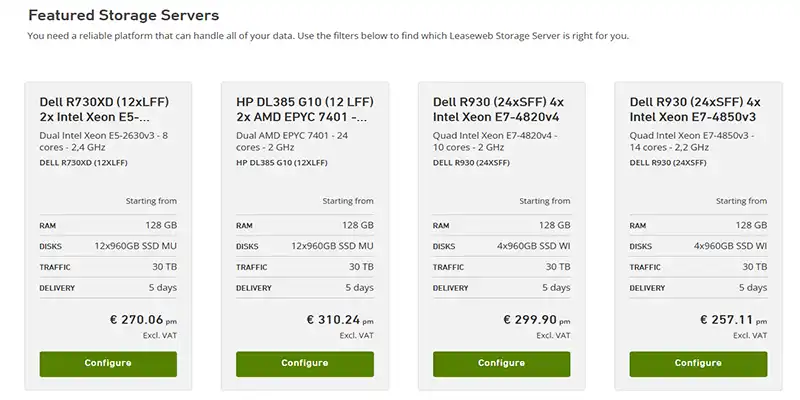This screenshot has height=400, width=800.
Task: Configure the Dell R930 E7-4820v4 server
Action: coord(502,363)
